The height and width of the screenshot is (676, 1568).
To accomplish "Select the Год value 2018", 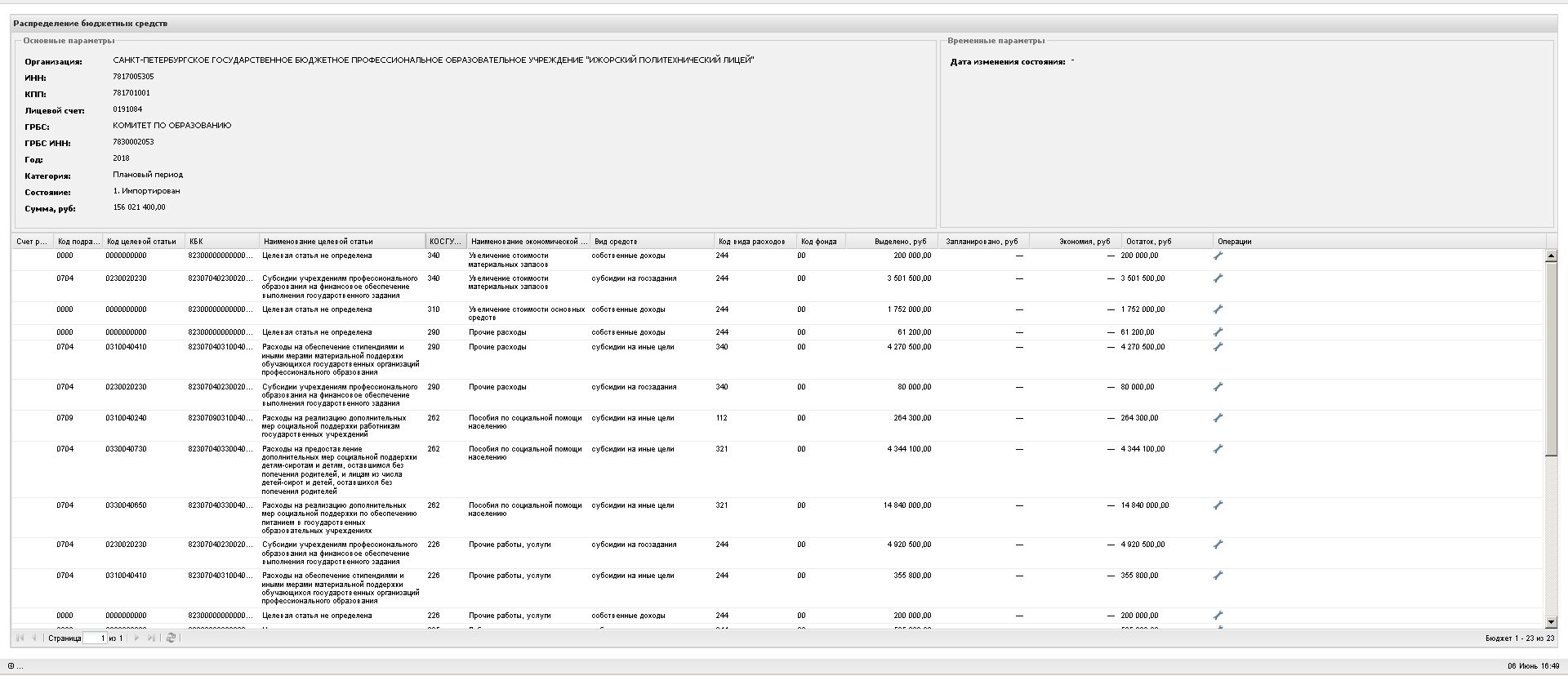I will click(x=121, y=158).
